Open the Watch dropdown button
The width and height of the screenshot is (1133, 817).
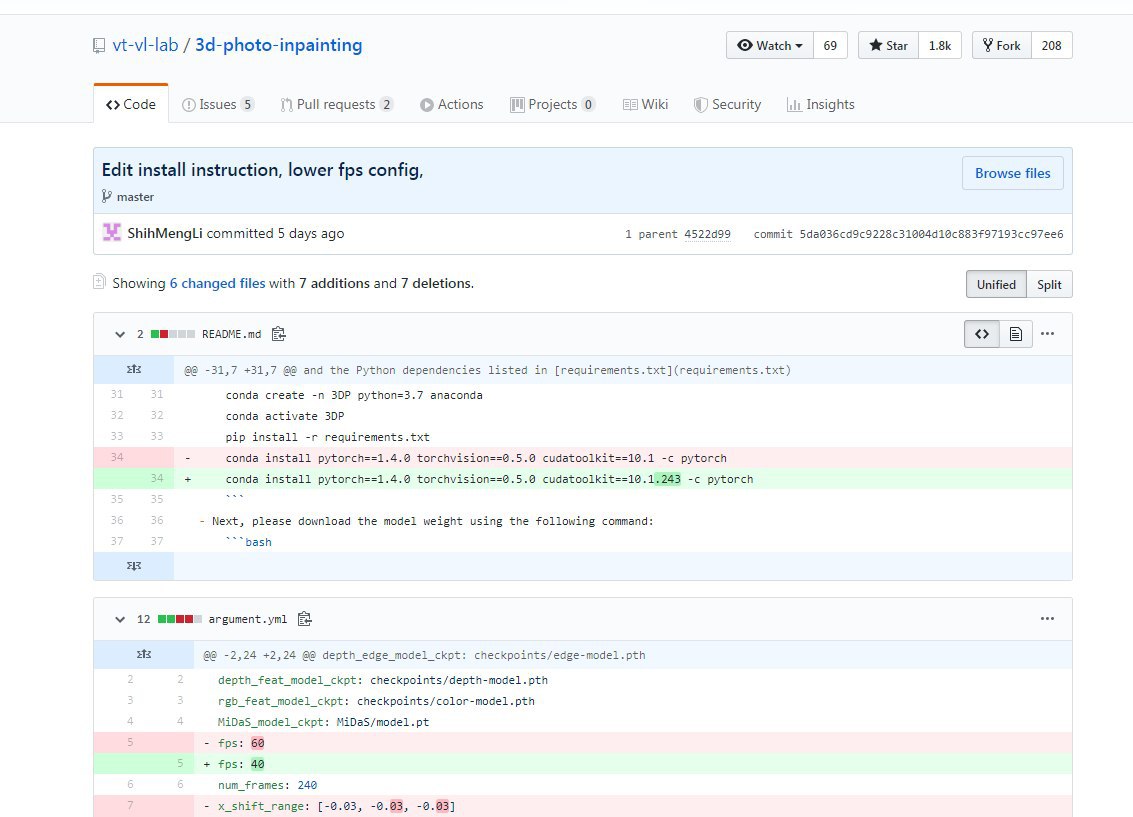coord(770,46)
